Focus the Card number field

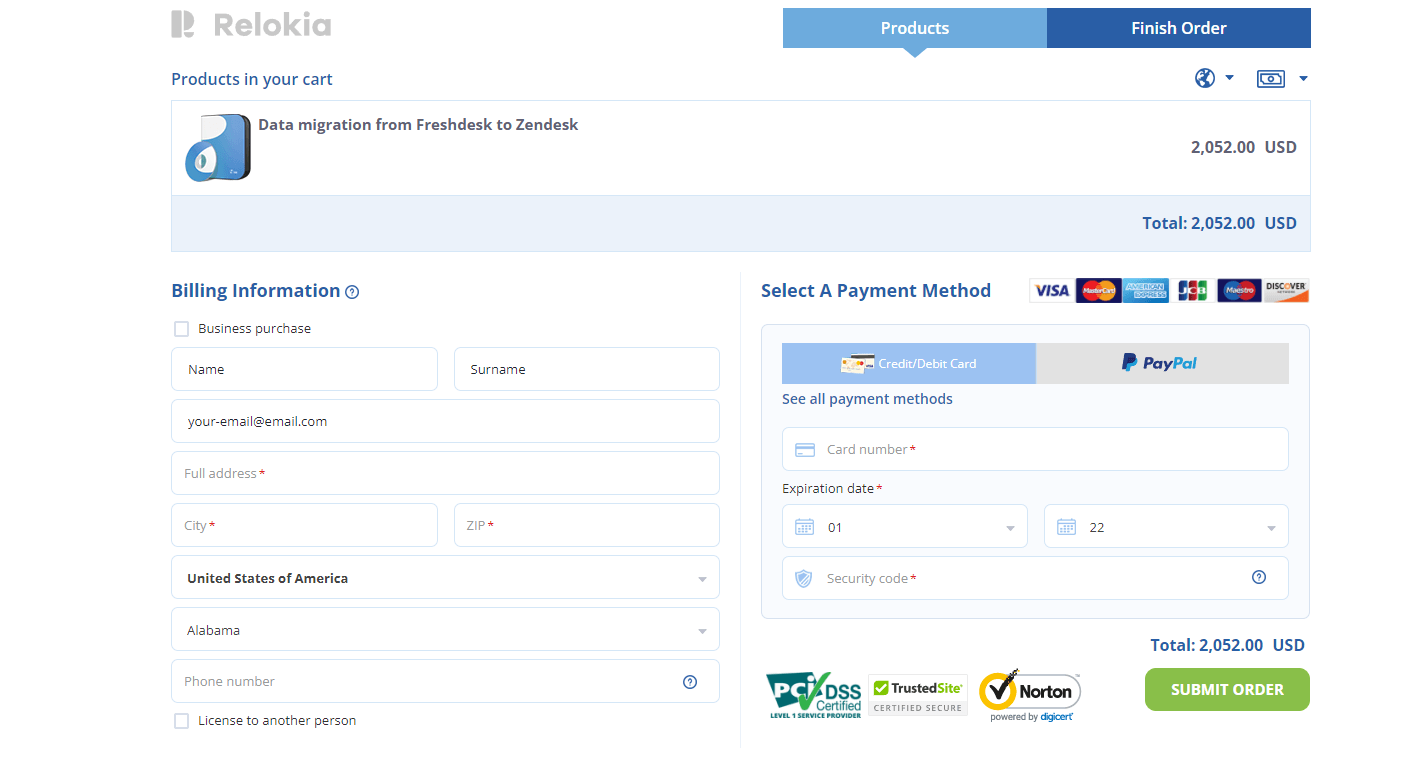click(1035, 449)
